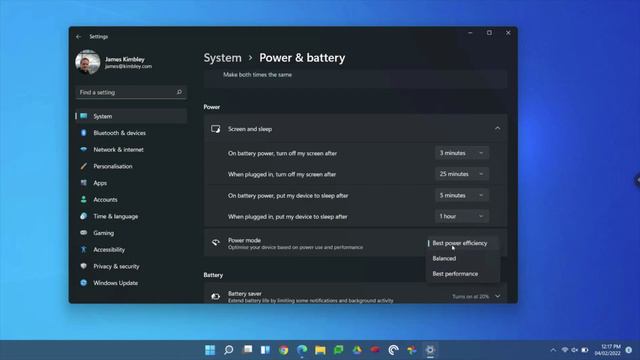This screenshot has height=360, width=640.
Task: Click the Power mode gauge icon
Action: click(x=216, y=243)
